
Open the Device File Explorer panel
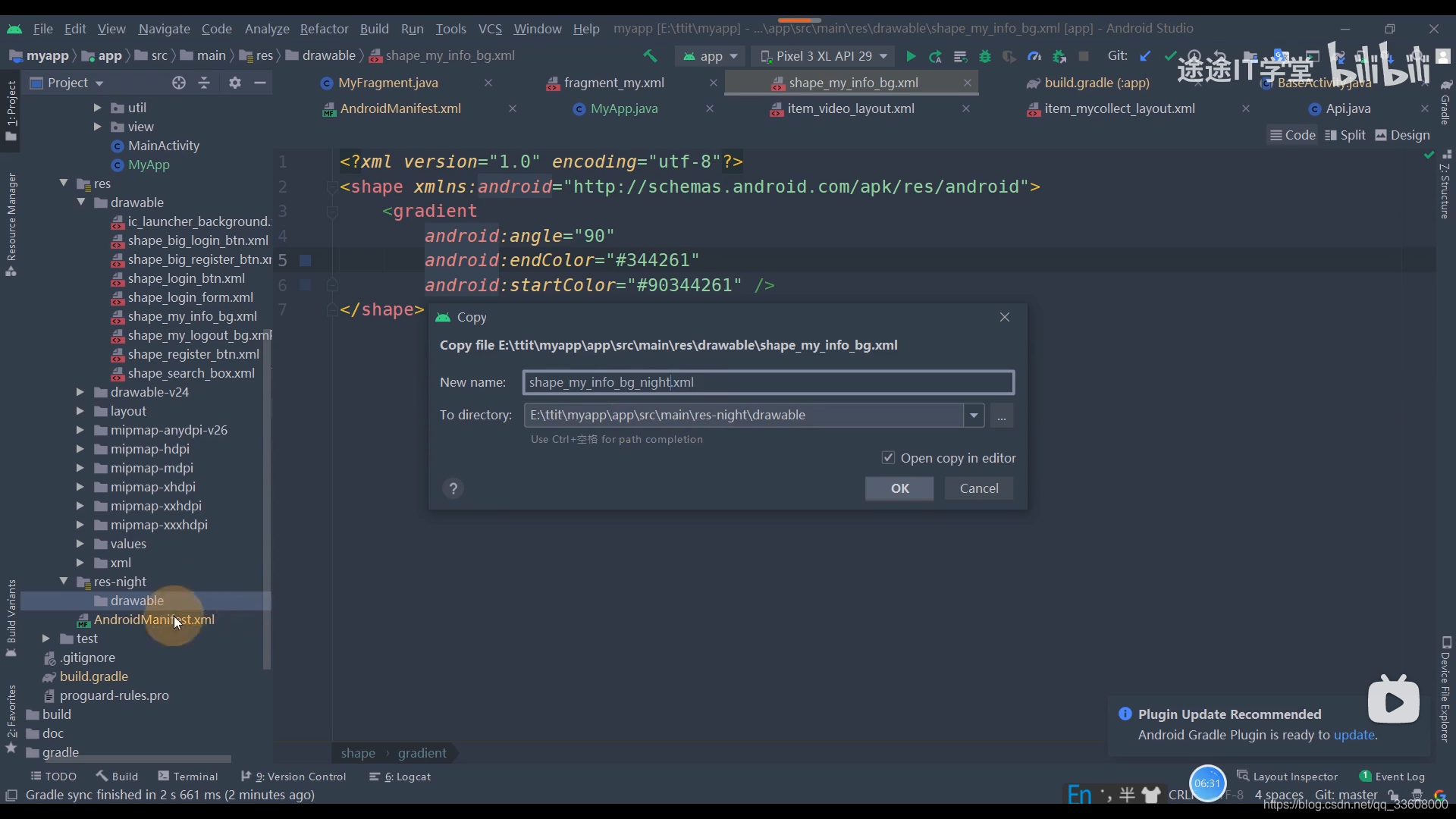pyautogui.click(x=1446, y=690)
